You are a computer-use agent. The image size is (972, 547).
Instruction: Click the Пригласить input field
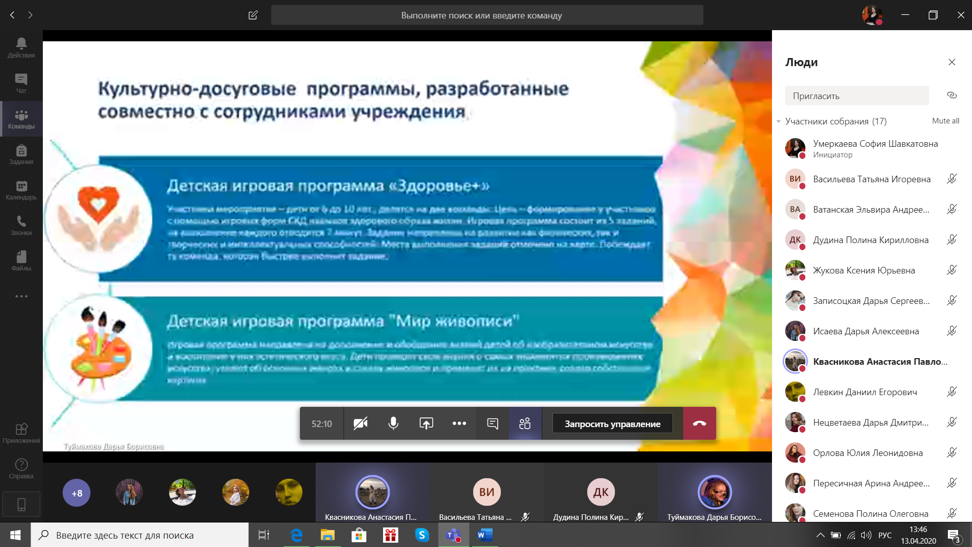pos(856,96)
